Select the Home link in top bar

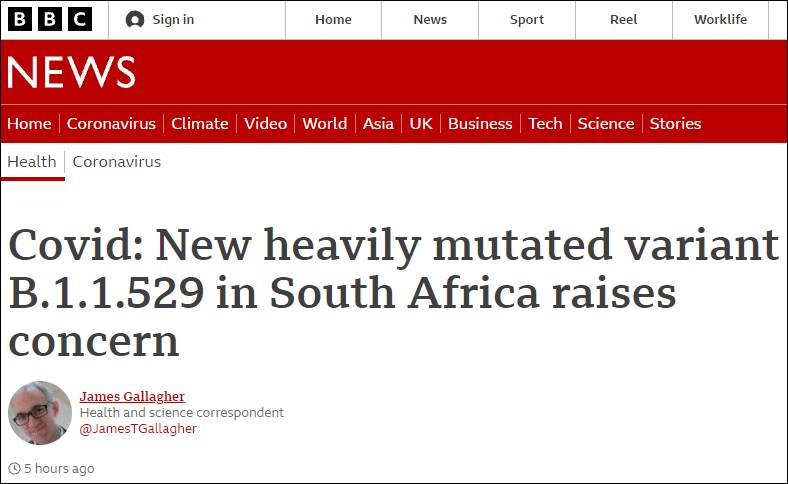[x=333, y=20]
